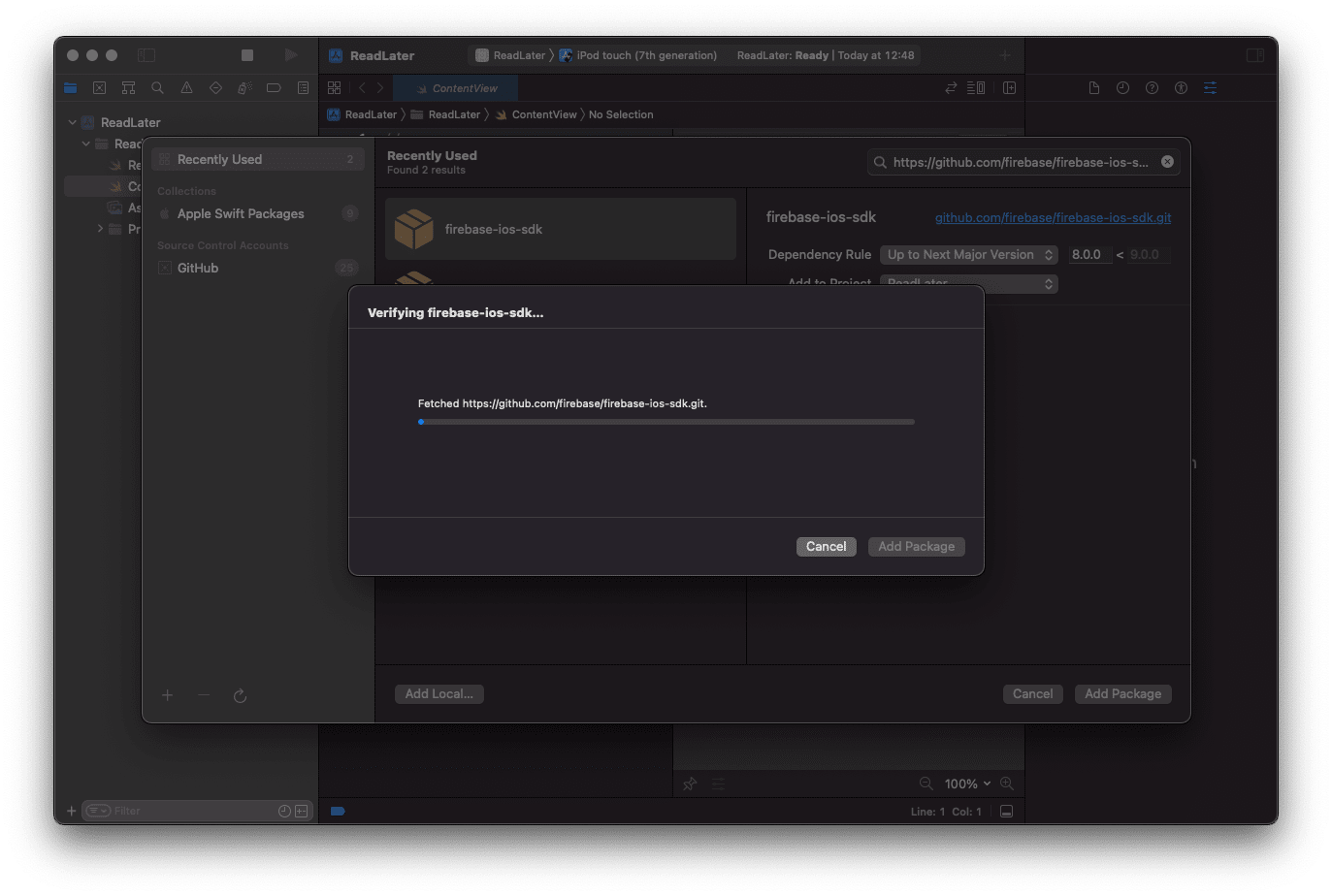Show the File inspector

pyautogui.click(x=1094, y=87)
